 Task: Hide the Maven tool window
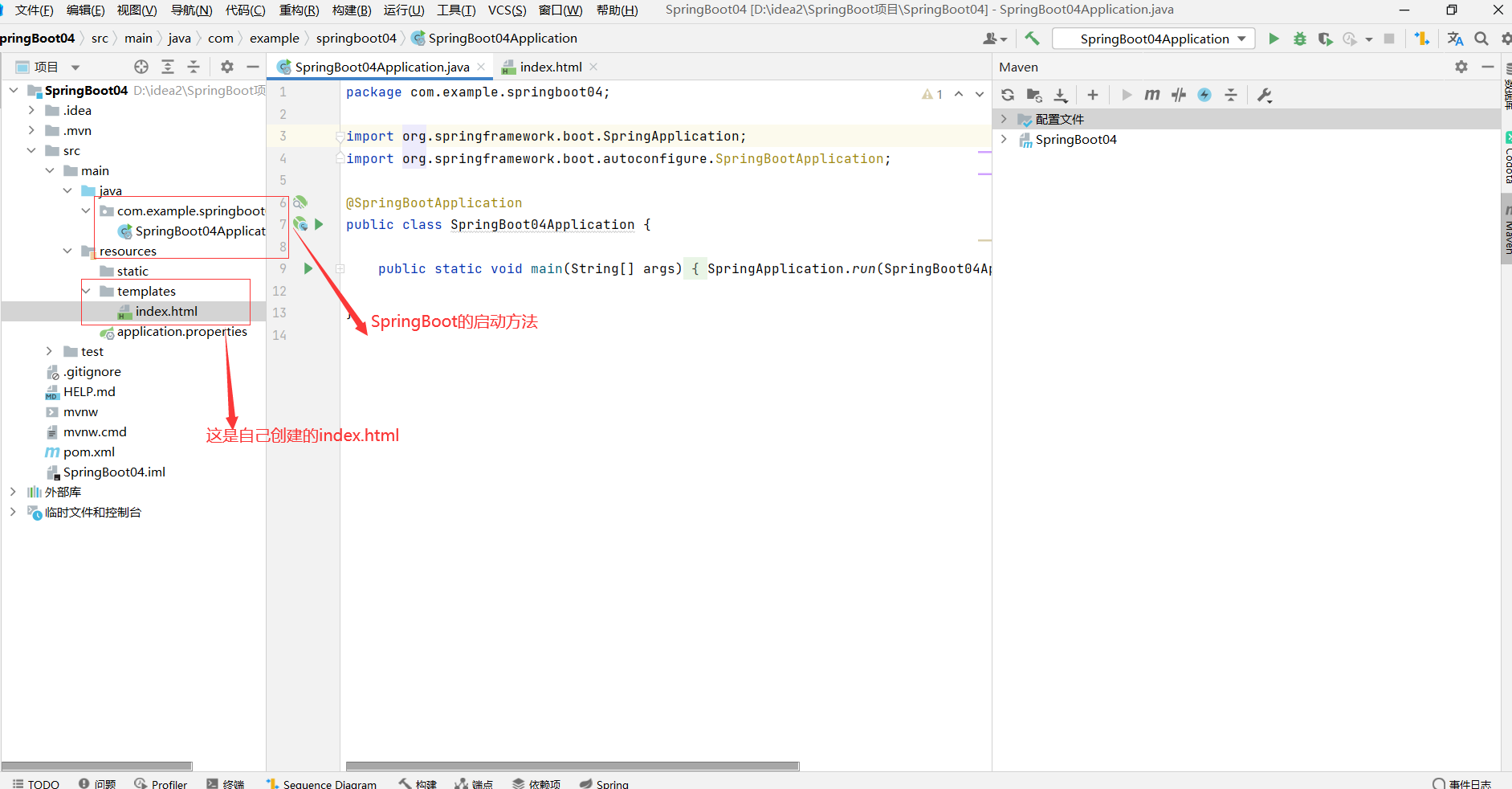click(1488, 67)
